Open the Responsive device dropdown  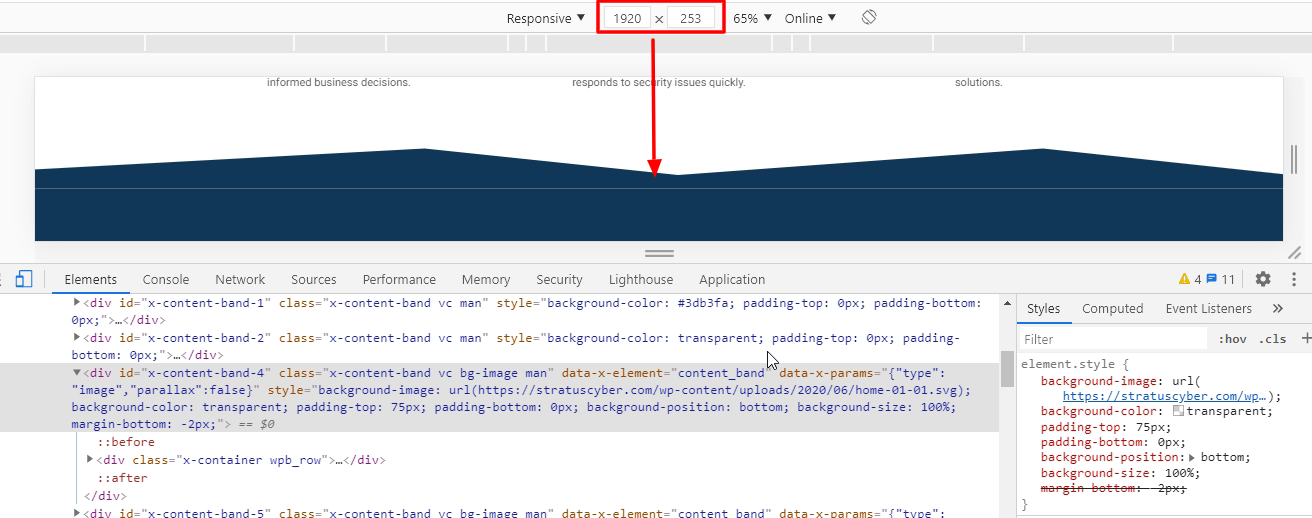coord(546,18)
